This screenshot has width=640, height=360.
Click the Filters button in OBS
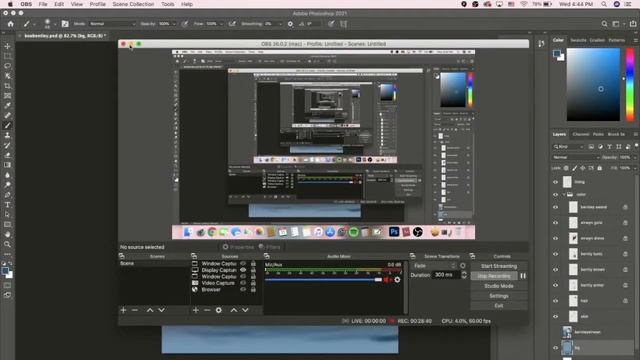pyautogui.click(x=270, y=247)
